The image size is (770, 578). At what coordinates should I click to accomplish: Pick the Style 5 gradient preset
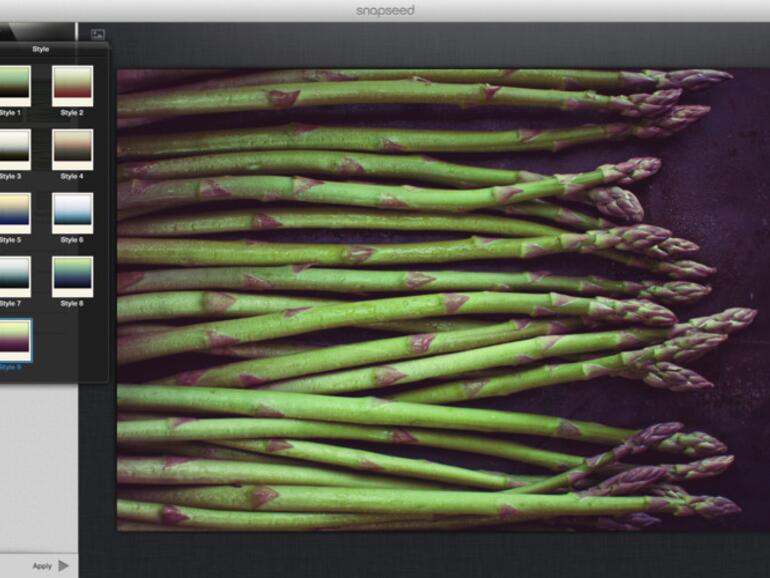point(15,213)
